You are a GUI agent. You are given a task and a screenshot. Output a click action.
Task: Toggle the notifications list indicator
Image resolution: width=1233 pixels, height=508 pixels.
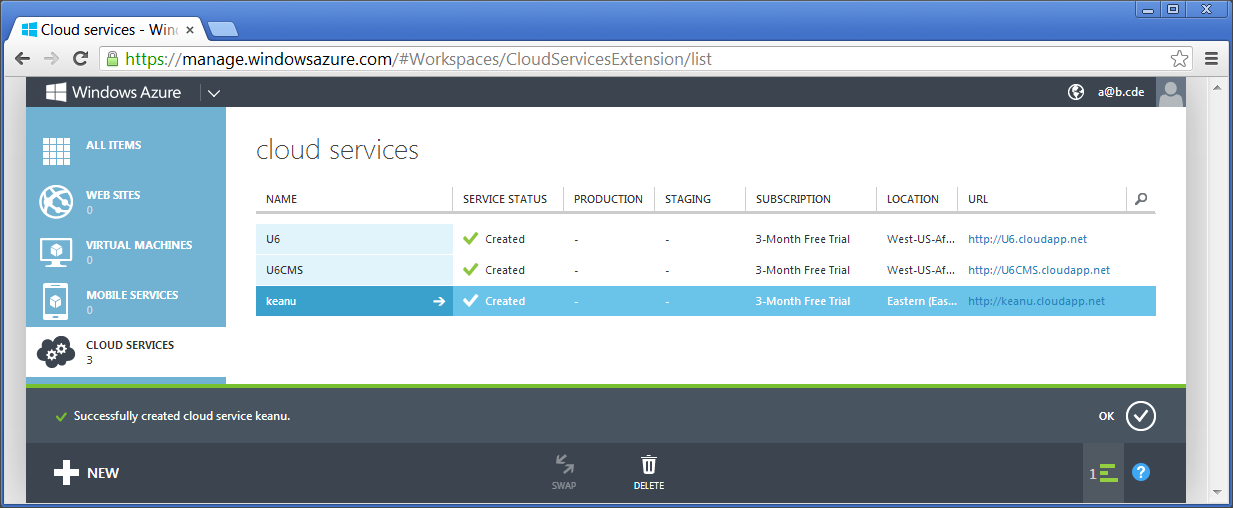[1104, 473]
